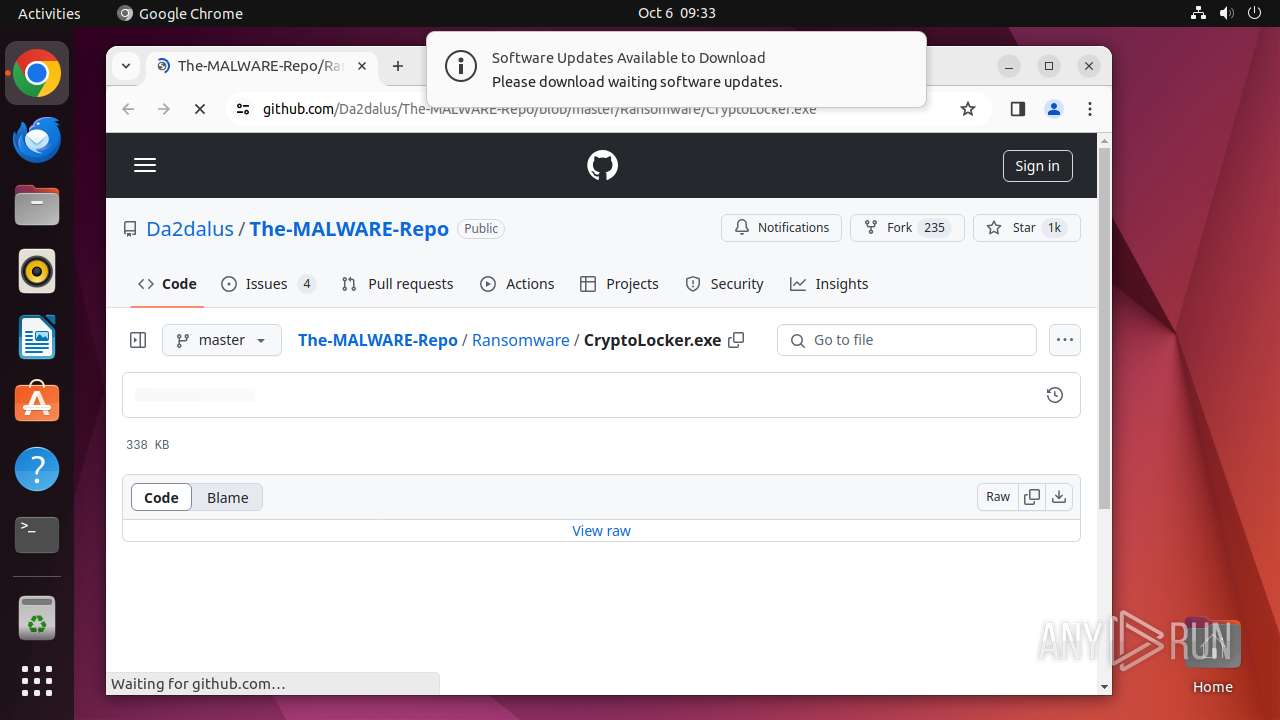Screen dimensions: 1280x720
Task: Open the Home folder desktop icon
Action: [x=1212, y=656]
